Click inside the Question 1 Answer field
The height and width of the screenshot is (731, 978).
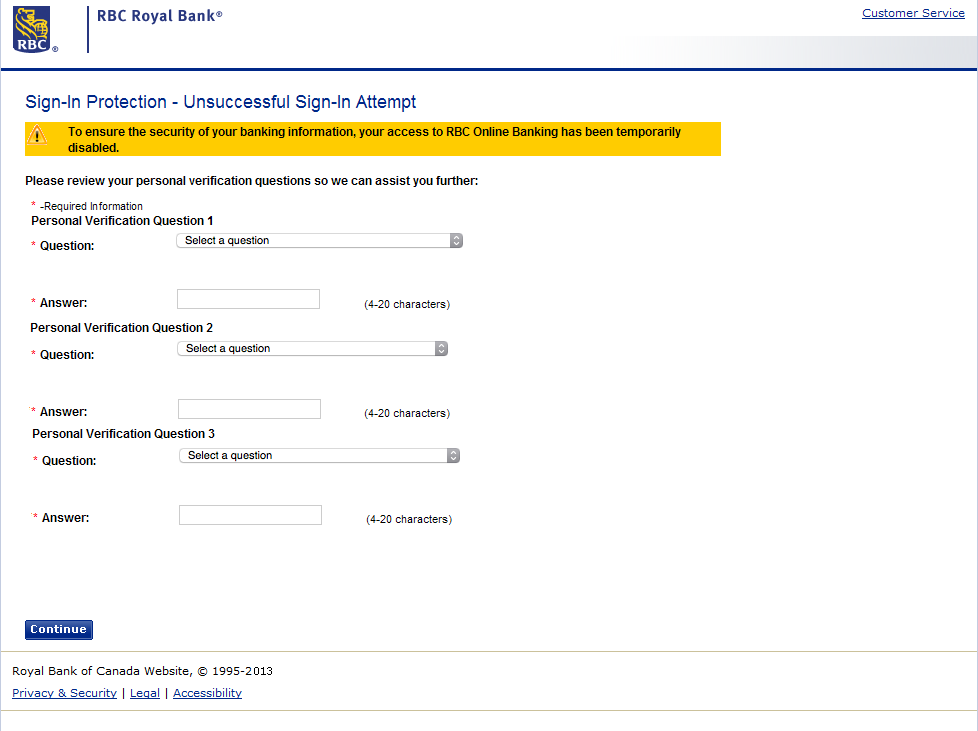tap(248, 298)
